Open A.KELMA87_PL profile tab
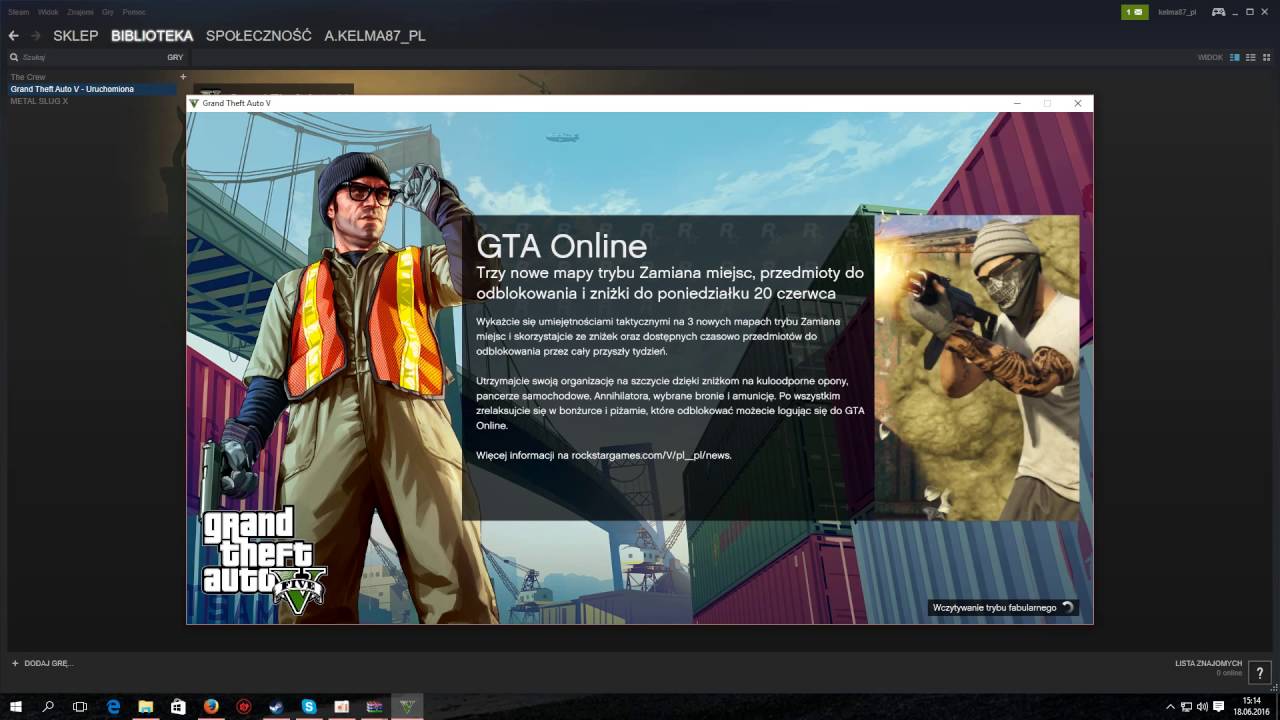Viewport: 1280px width, 720px height. [375, 36]
